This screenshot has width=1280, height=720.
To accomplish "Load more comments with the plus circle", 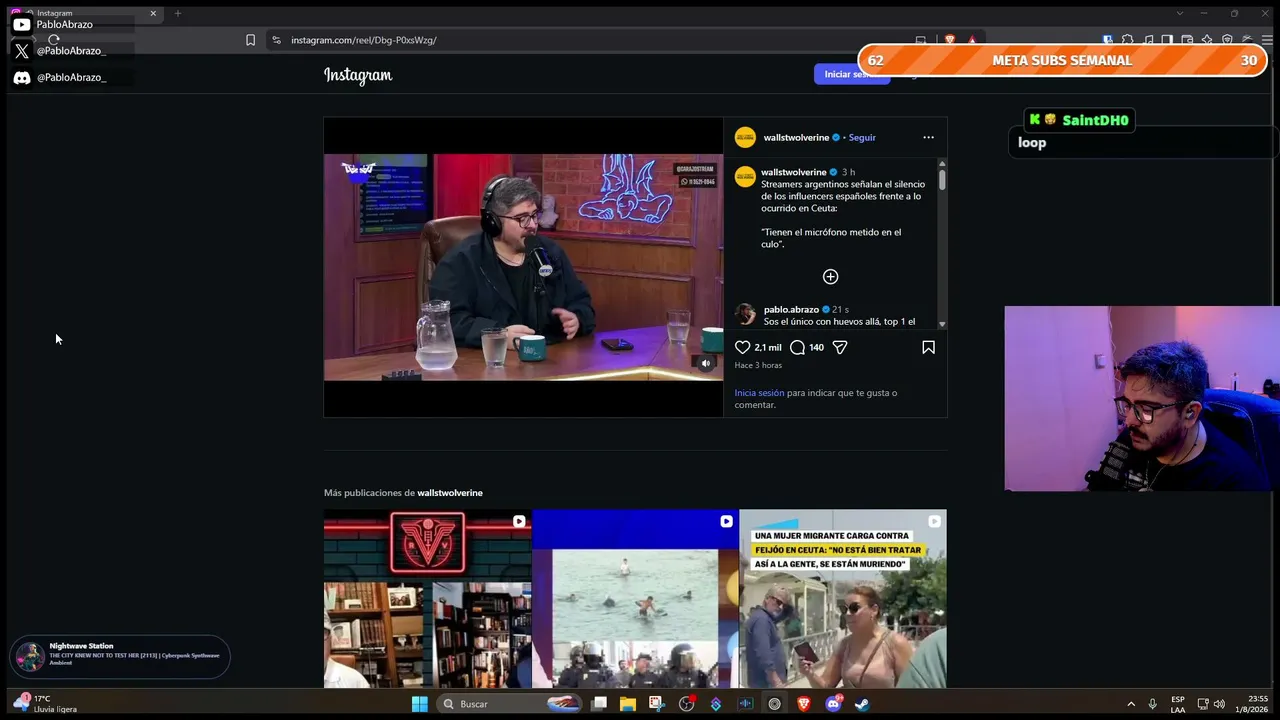I will (830, 276).
